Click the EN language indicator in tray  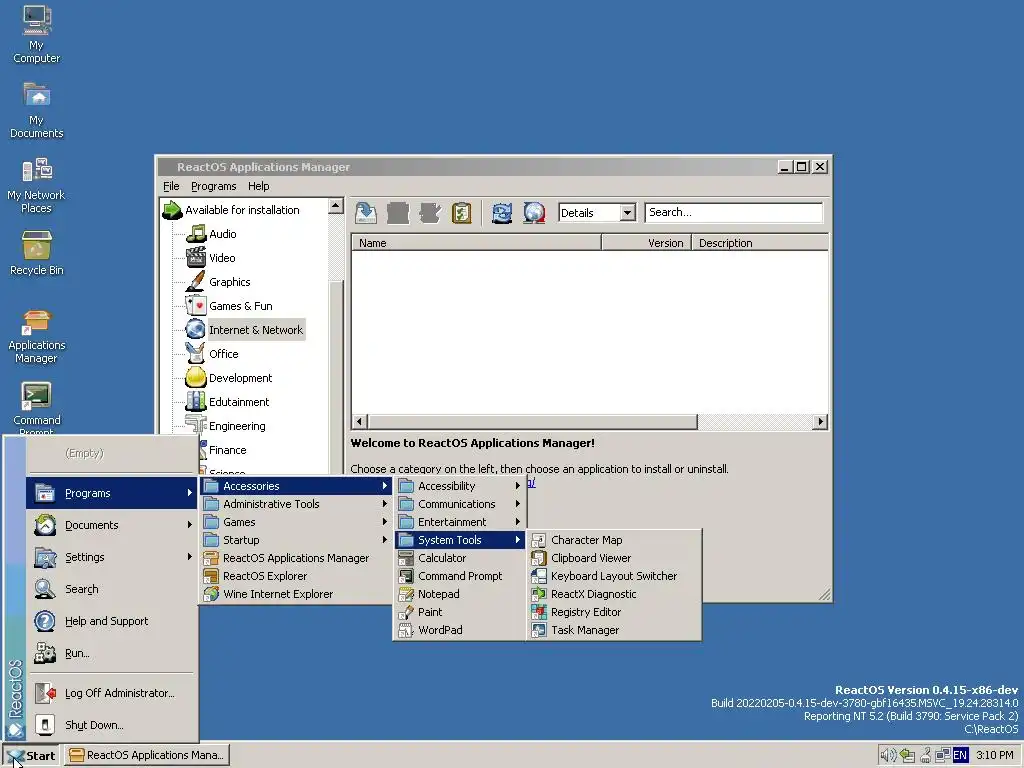(960, 755)
